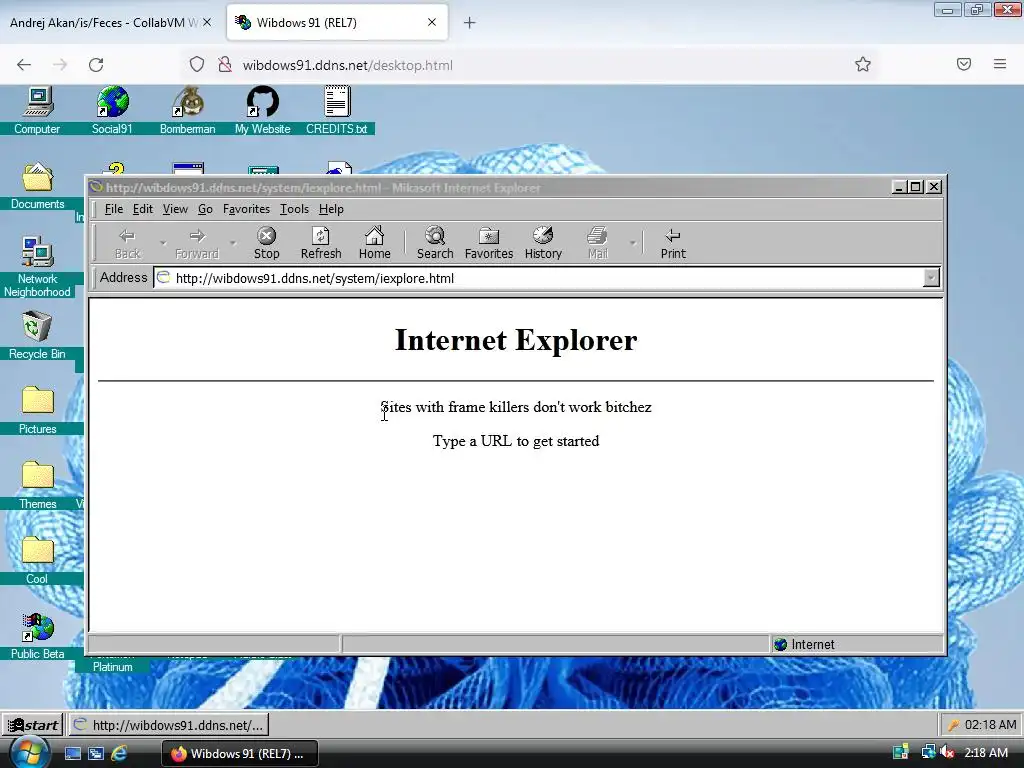The width and height of the screenshot is (1024, 768).
Task: Open the File menu in IE
Action: click(x=114, y=209)
